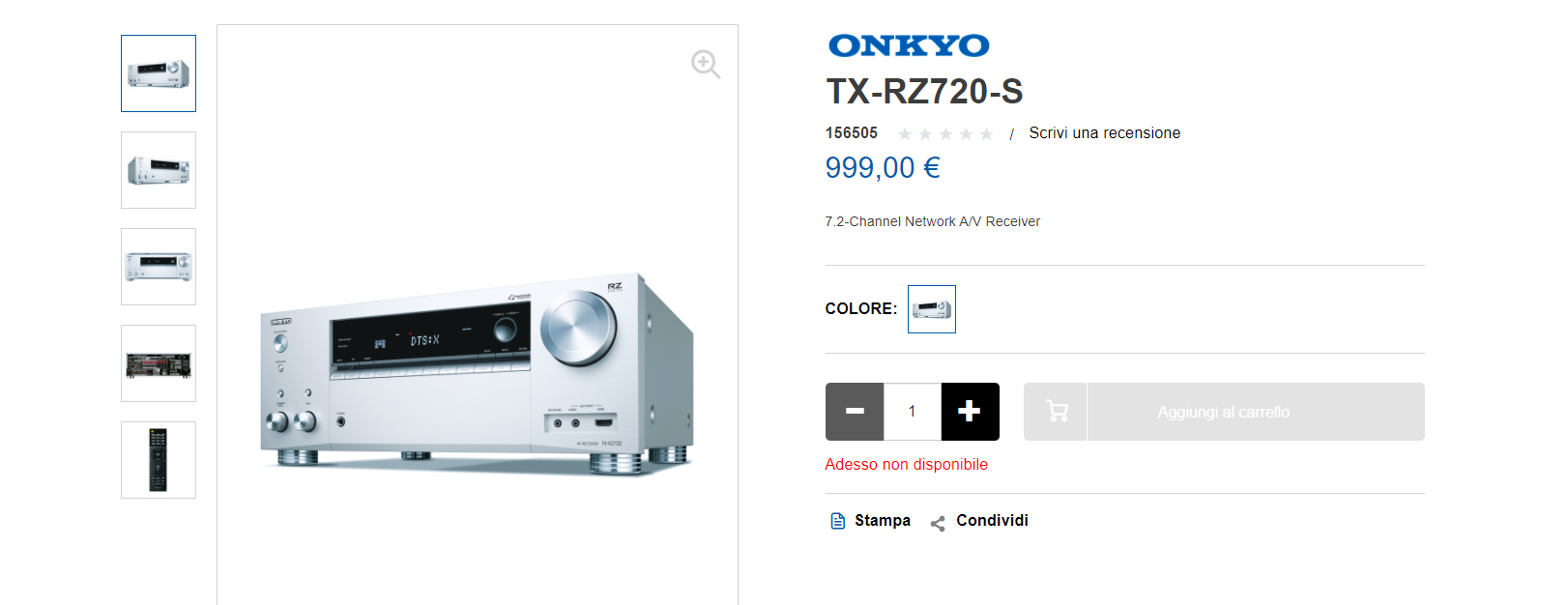The width and height of the screenshot is (1568, 605).
Task: Click the Condividi share link
Action: pos(992,521)
